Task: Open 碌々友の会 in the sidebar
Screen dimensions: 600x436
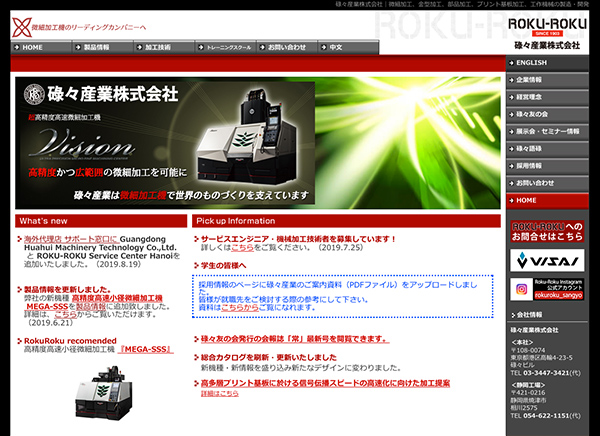Action: 547,114
